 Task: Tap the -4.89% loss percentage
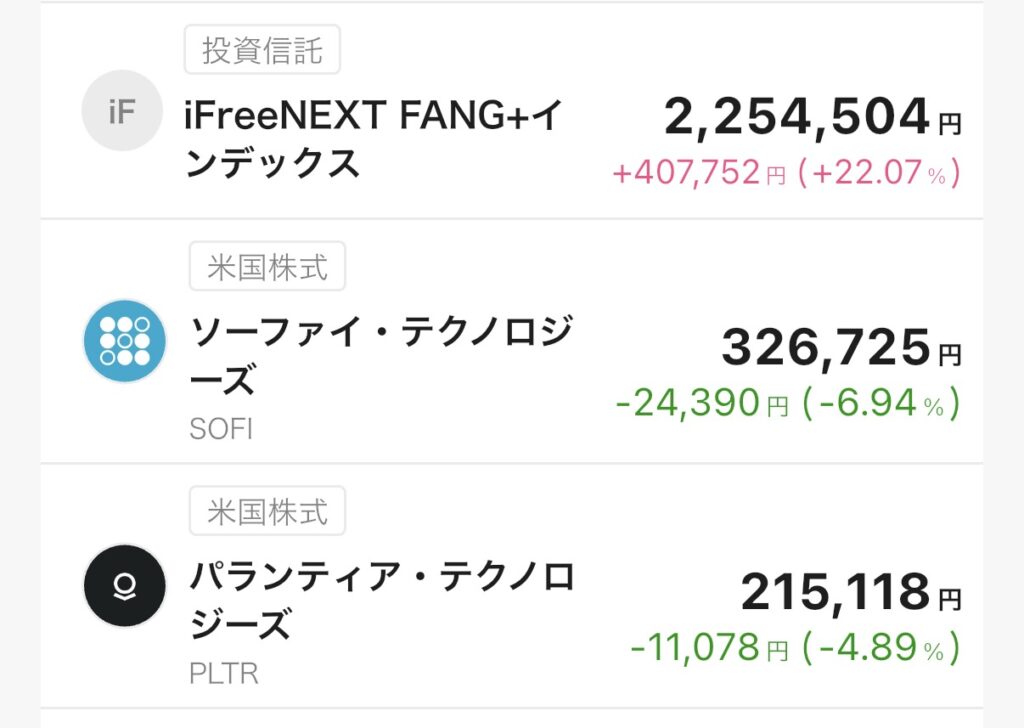(886, 648)
